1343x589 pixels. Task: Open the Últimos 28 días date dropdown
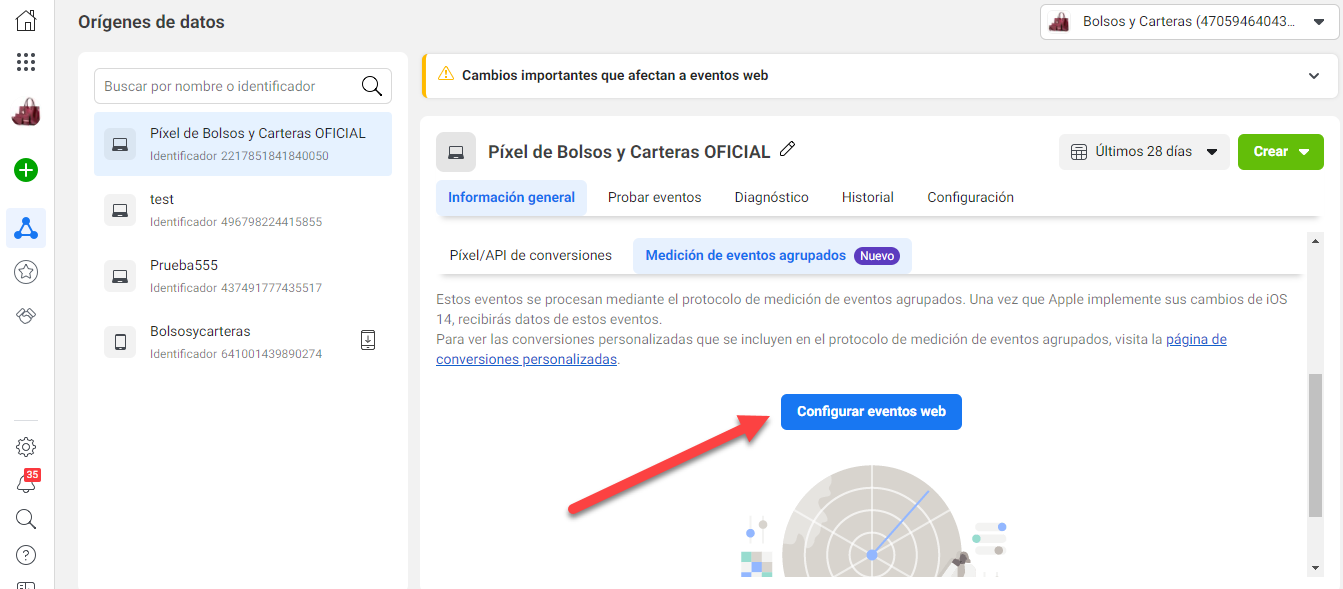pos(1144,152)
